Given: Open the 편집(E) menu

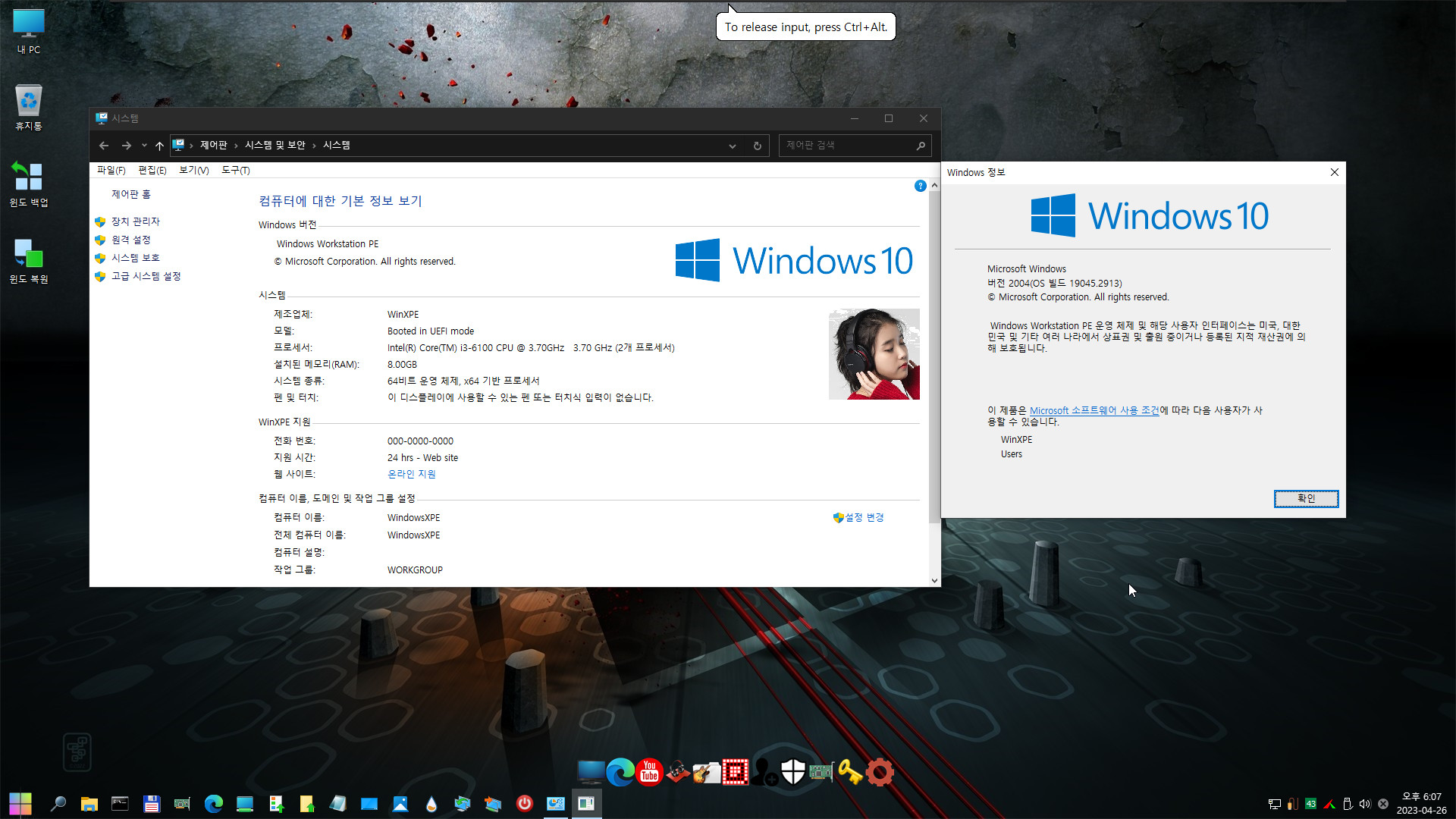Looking at the screenshot, I should [152, 170].
